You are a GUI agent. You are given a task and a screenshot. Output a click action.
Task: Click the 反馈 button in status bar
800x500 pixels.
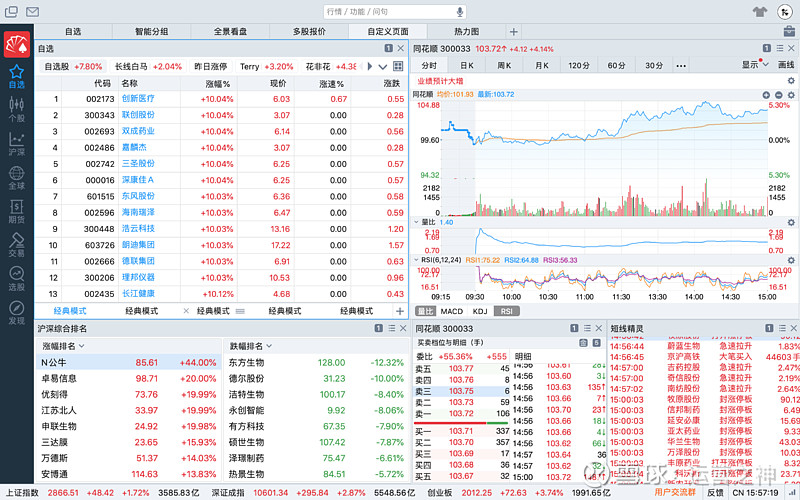tap(715, 492)
